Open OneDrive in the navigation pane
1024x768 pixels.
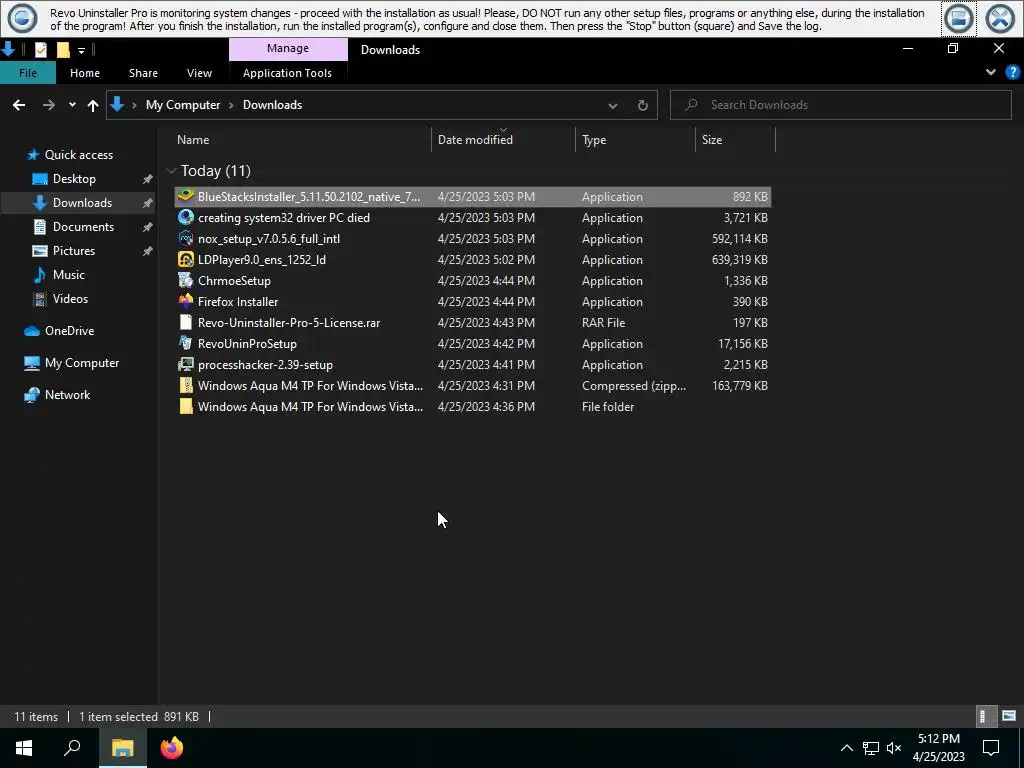(69, 331)
